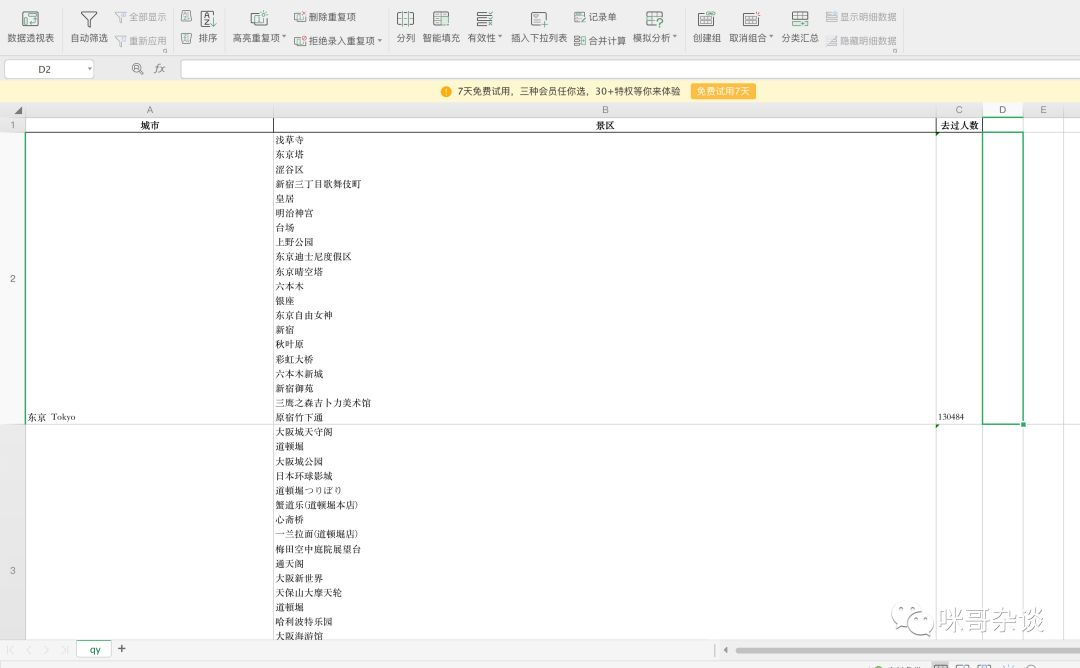
Task: Click 合并计算 consolidate tool
Action: tap(600, 41)
